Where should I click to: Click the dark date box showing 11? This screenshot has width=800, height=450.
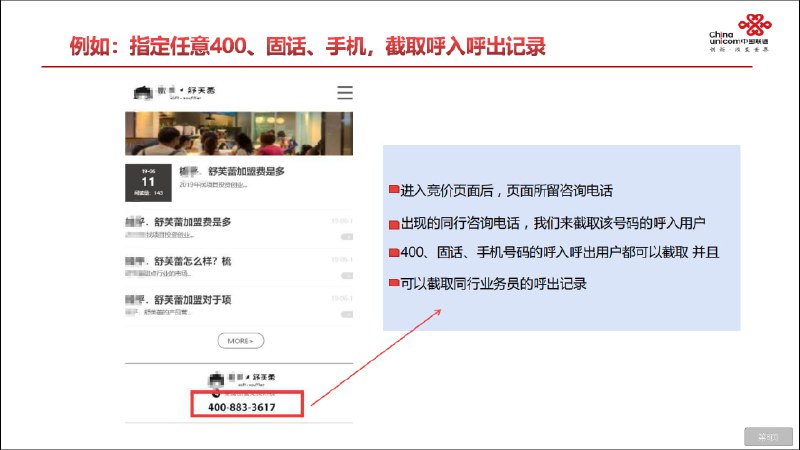coord(147,181)
